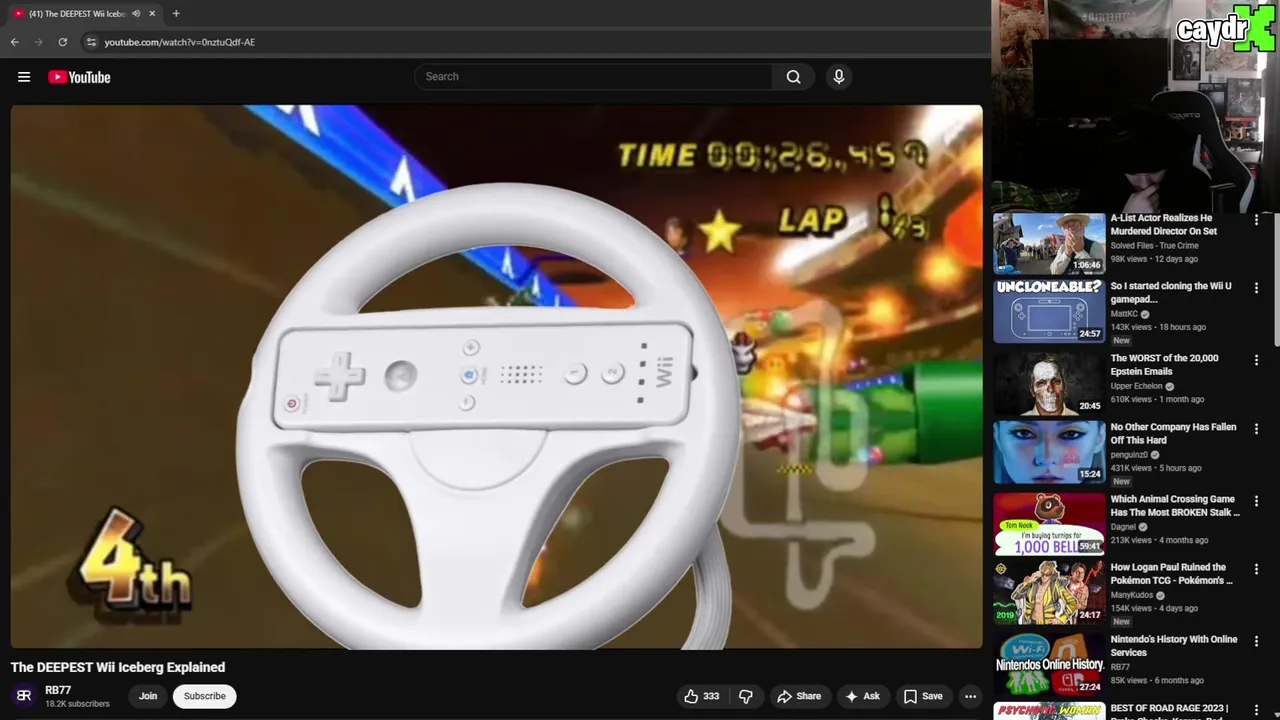This screenshot has height=720, width=1280.
Task: Go back with browser back arrow
Action: [x=14, y=42]
